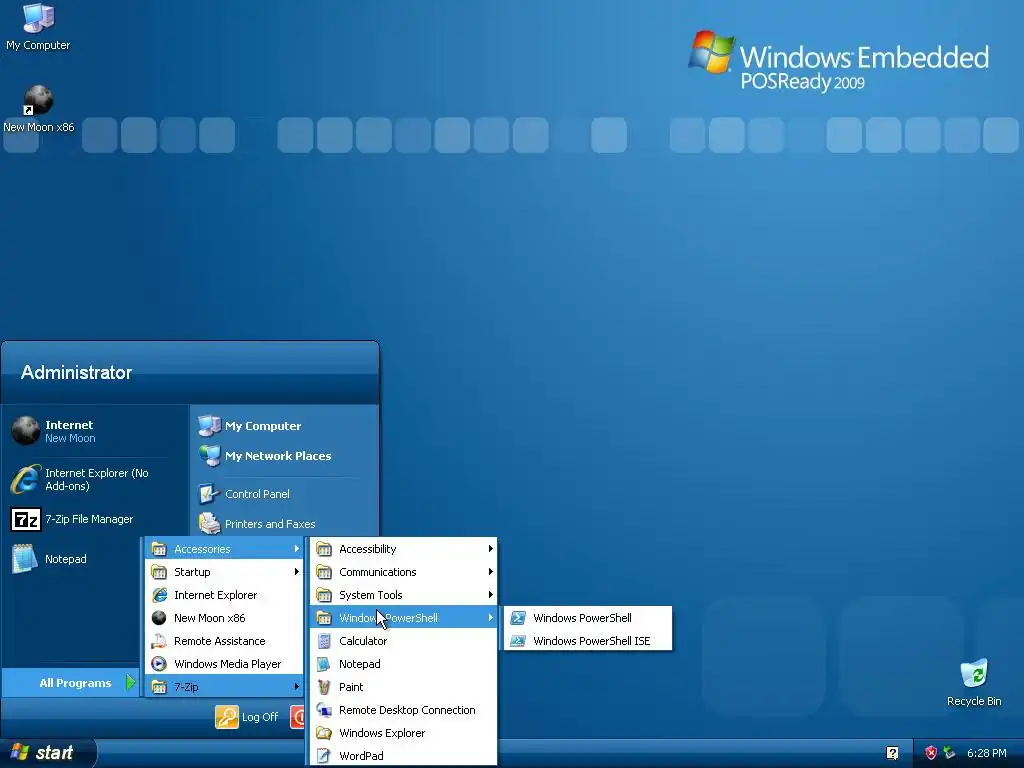Click the All Programs green arrow
This screenshot has width=1024, height=768.
tap(130, 682)
